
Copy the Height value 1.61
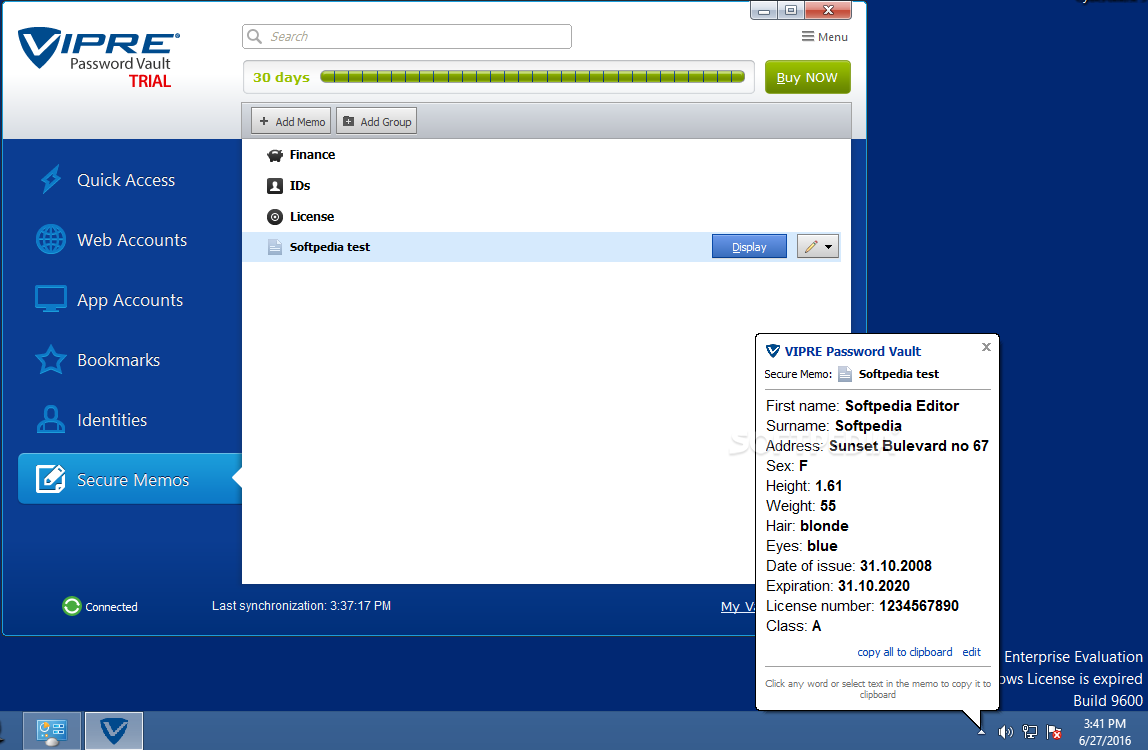pyautogui.click(x=829, y=486)
